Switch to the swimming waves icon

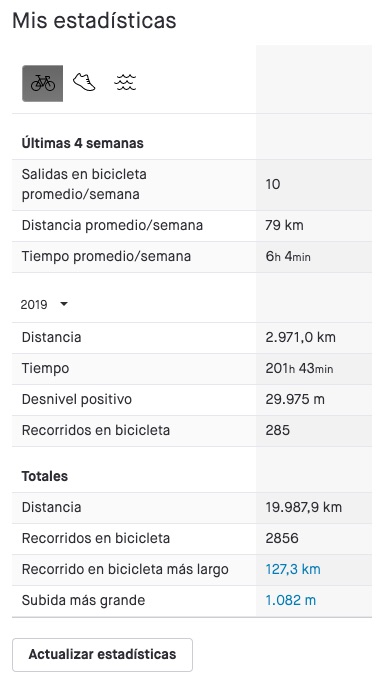click(x=125, y=82)
